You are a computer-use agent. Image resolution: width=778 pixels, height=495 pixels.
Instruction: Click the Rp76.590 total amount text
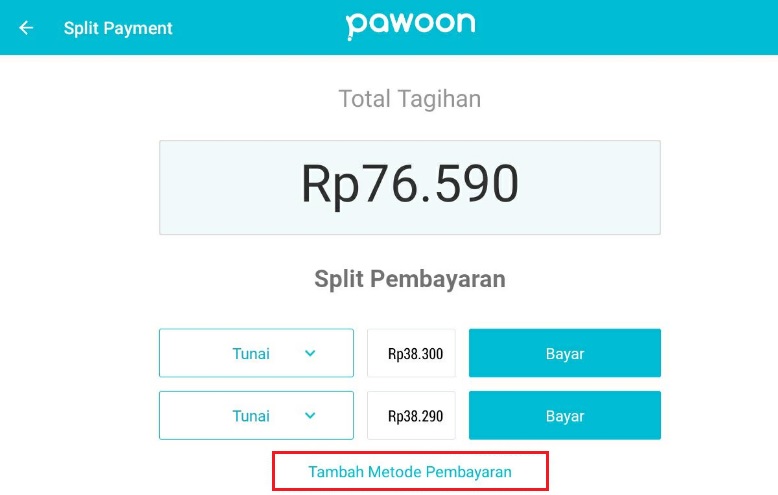click(x=410, y=185)
